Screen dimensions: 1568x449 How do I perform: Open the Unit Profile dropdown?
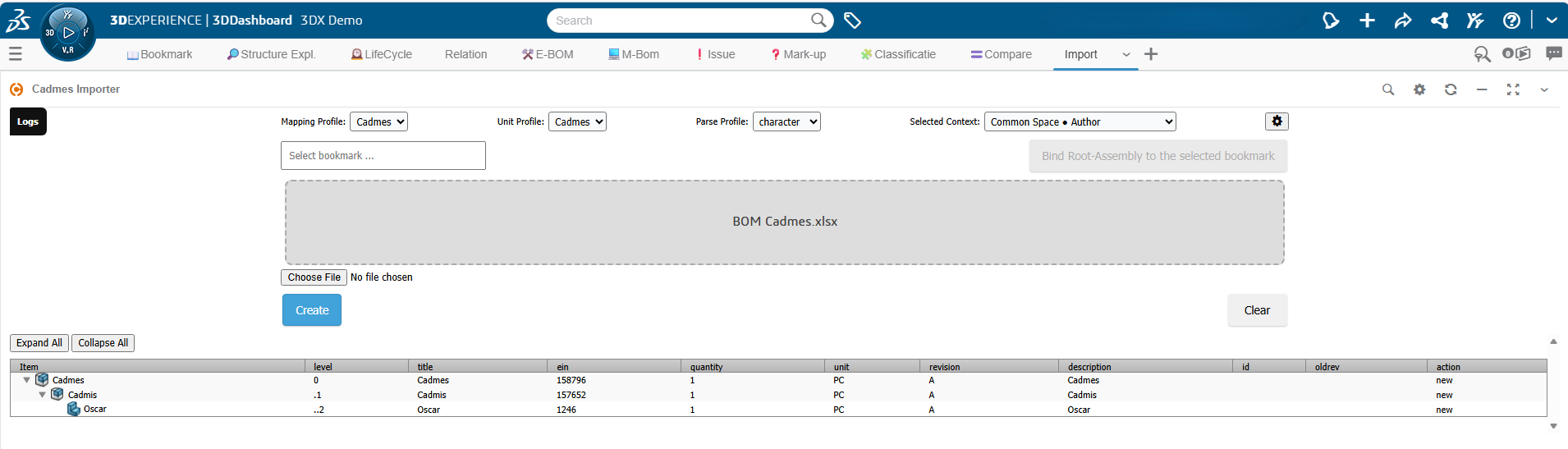577,121
